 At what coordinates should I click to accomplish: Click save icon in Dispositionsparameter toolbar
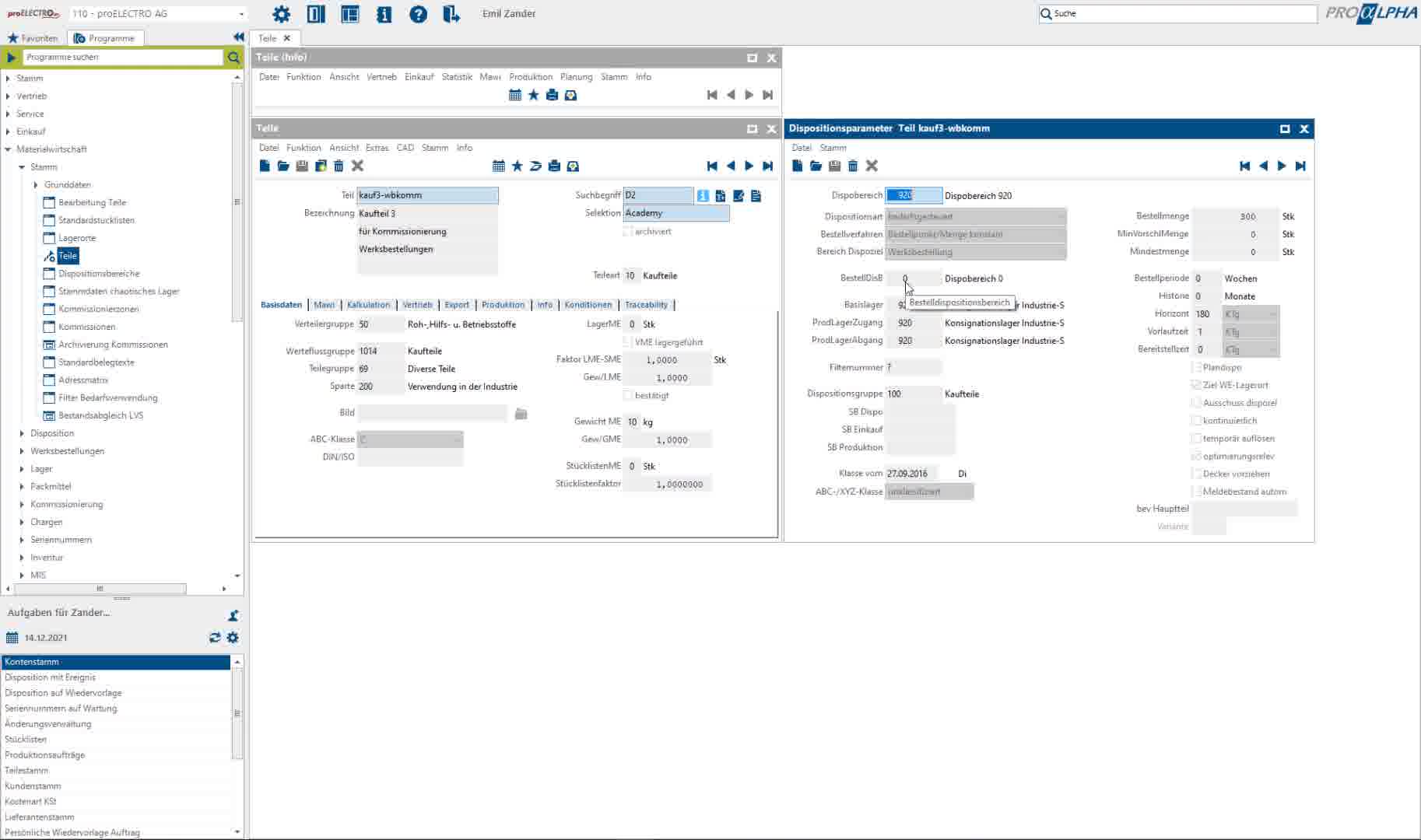click(834, 166)
